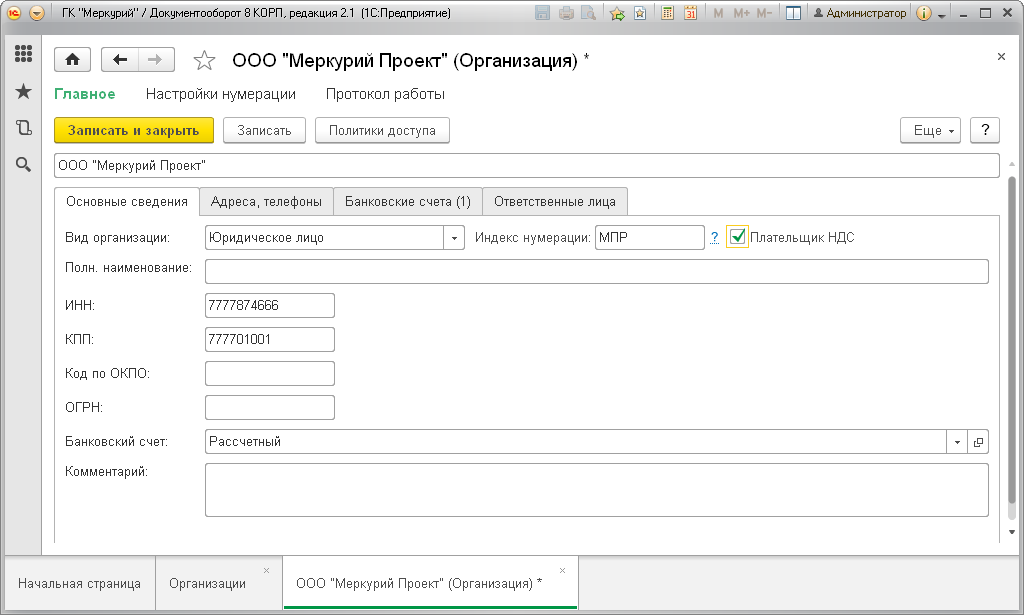Open the calculator icon in the title bar
1024x615 pixels.
pos(667,13)
